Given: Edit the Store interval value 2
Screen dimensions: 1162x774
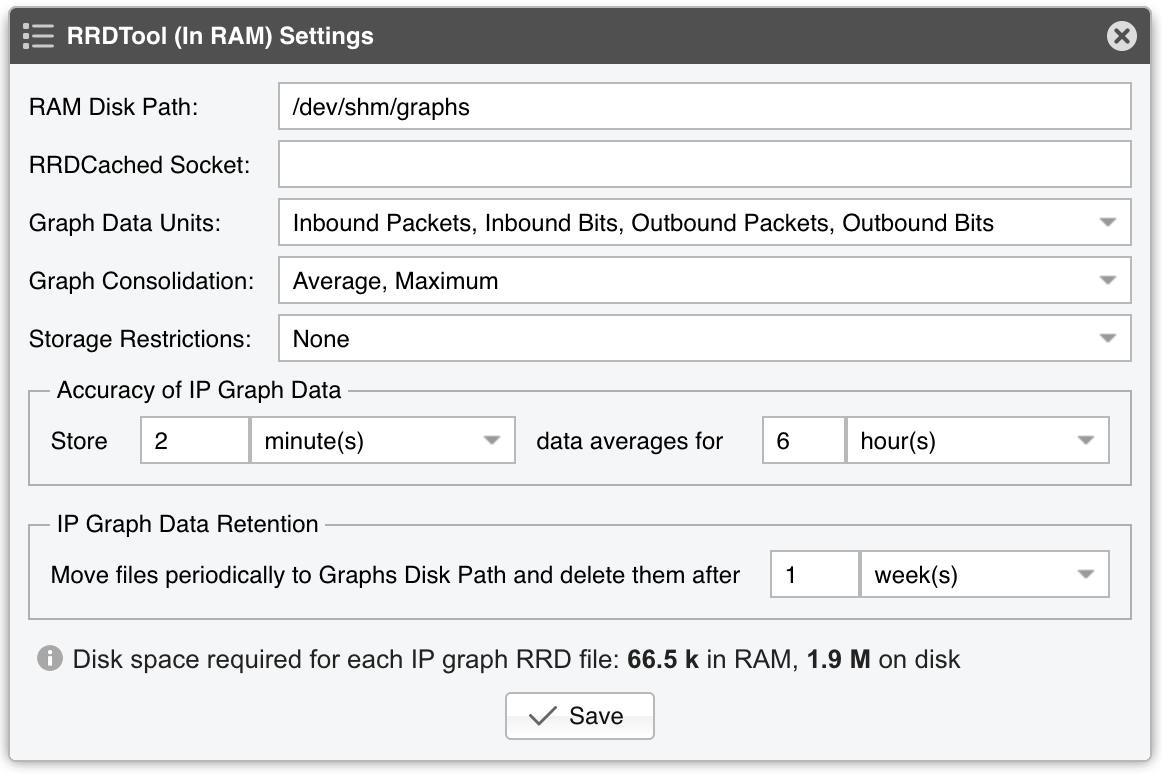Looking at the screenshot, I should [195, 440].
